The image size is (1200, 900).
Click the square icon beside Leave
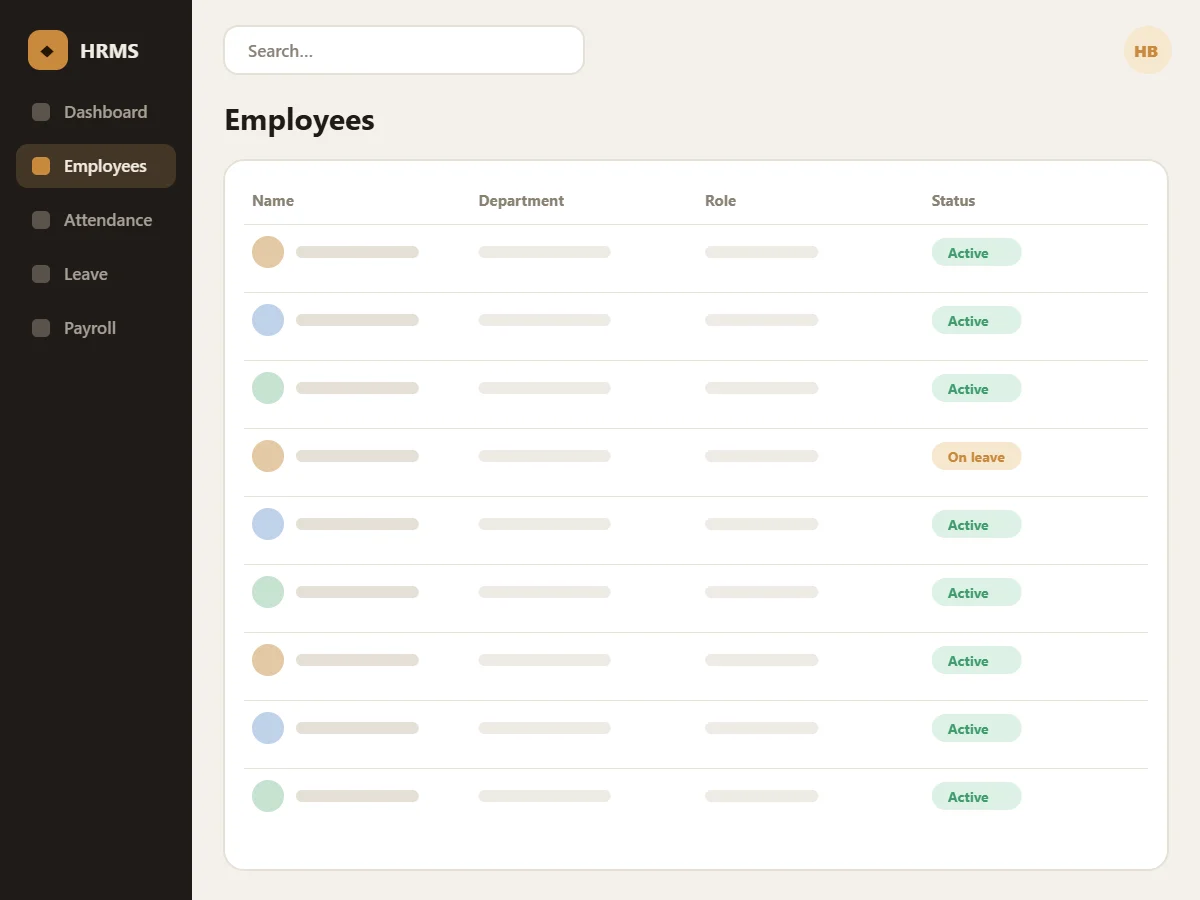coord(41,274)
